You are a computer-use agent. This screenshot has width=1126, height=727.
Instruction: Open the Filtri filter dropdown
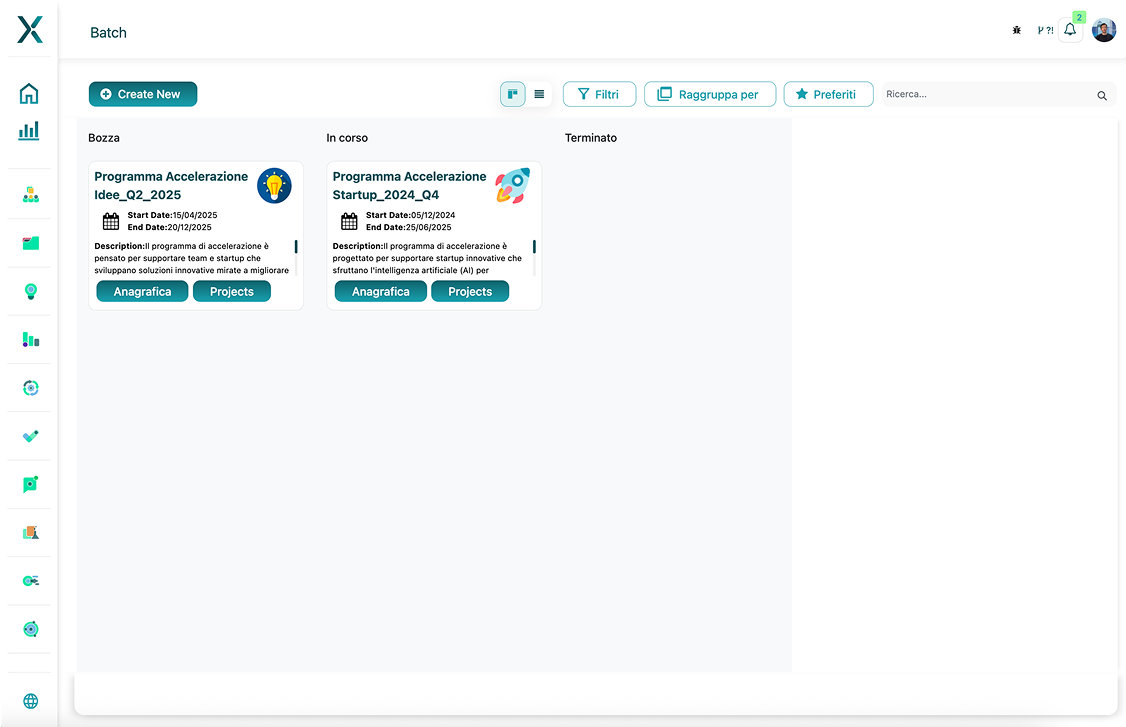(599, 94)
